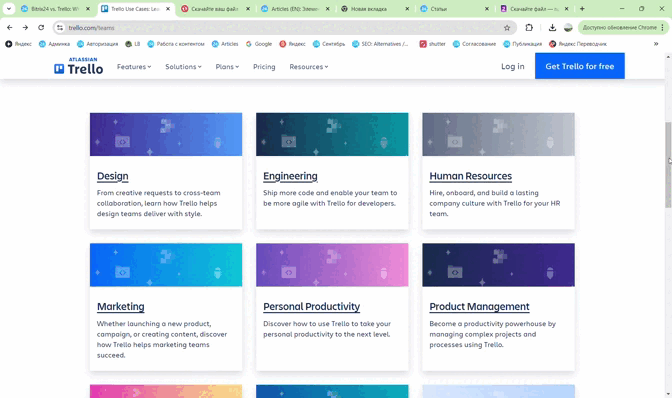Open the Админка bookmark
The width and height of the screenshot is (672, 398).
[54, 44]
